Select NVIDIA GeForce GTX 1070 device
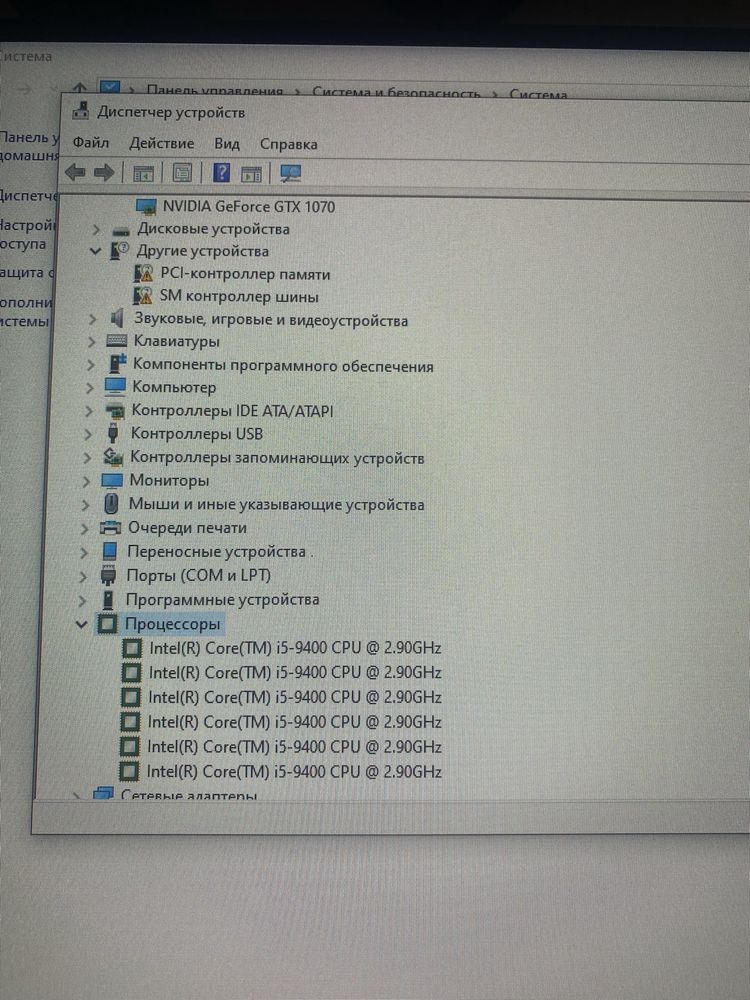750x1000 pixels. point(249,206)
